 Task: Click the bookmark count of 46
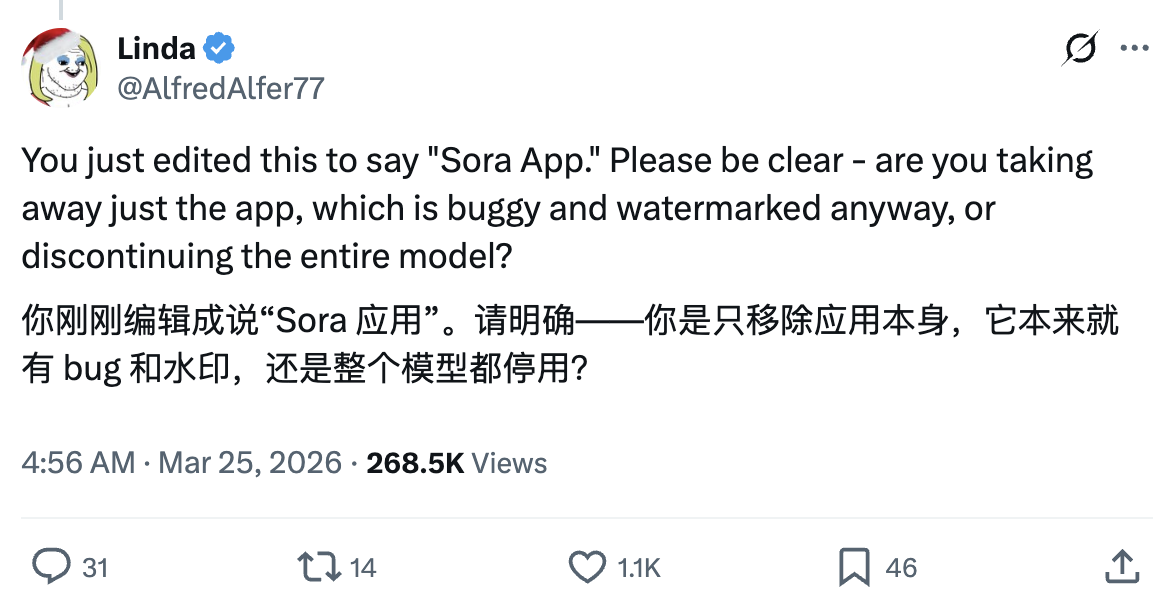point(900,568)
